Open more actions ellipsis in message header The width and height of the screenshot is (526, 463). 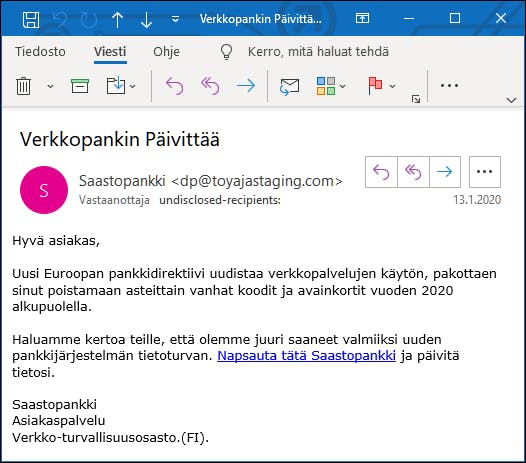(485, 172)
